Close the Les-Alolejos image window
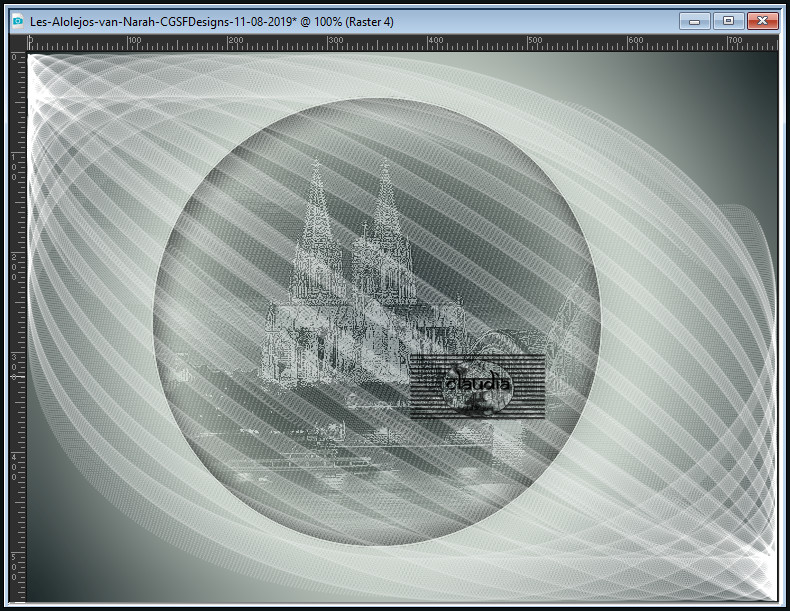 pyautogui.click(x=762, y=21)
